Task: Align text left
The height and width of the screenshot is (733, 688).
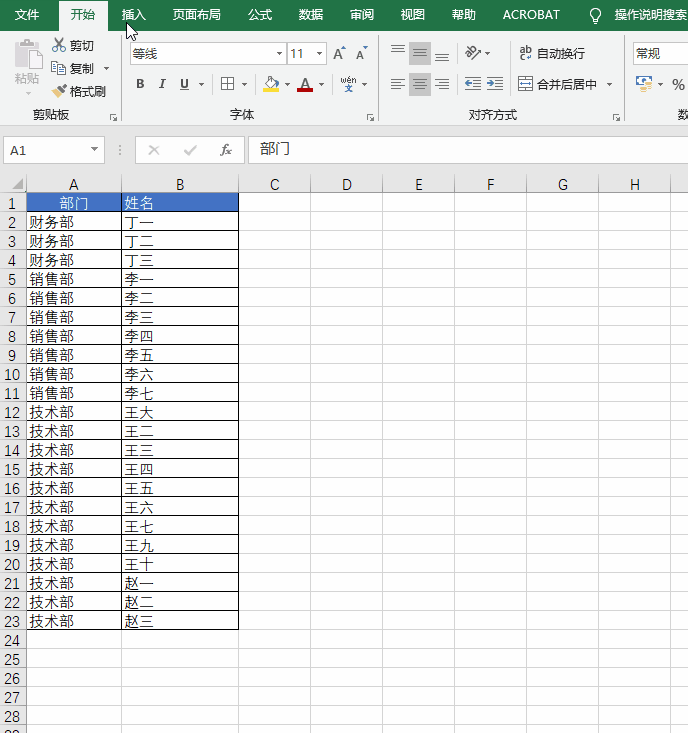Action: click(398, 84)
